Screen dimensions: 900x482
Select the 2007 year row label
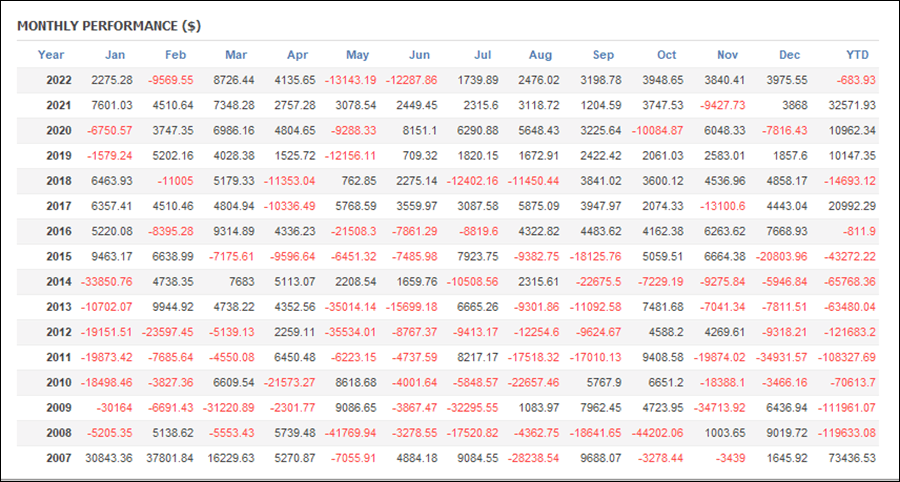click(x=59, y=458)
